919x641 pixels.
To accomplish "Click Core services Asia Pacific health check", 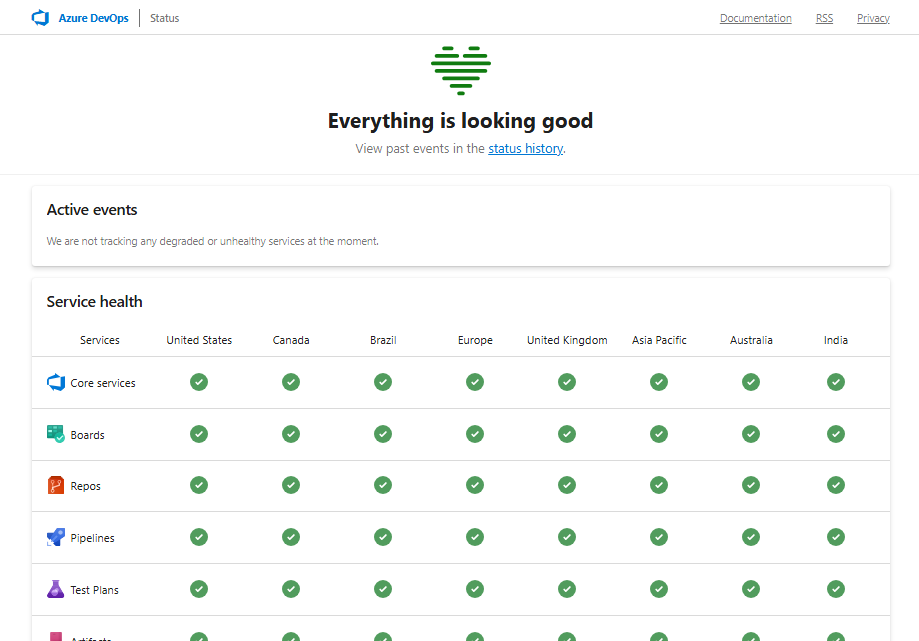I will [x=659, y=382].
